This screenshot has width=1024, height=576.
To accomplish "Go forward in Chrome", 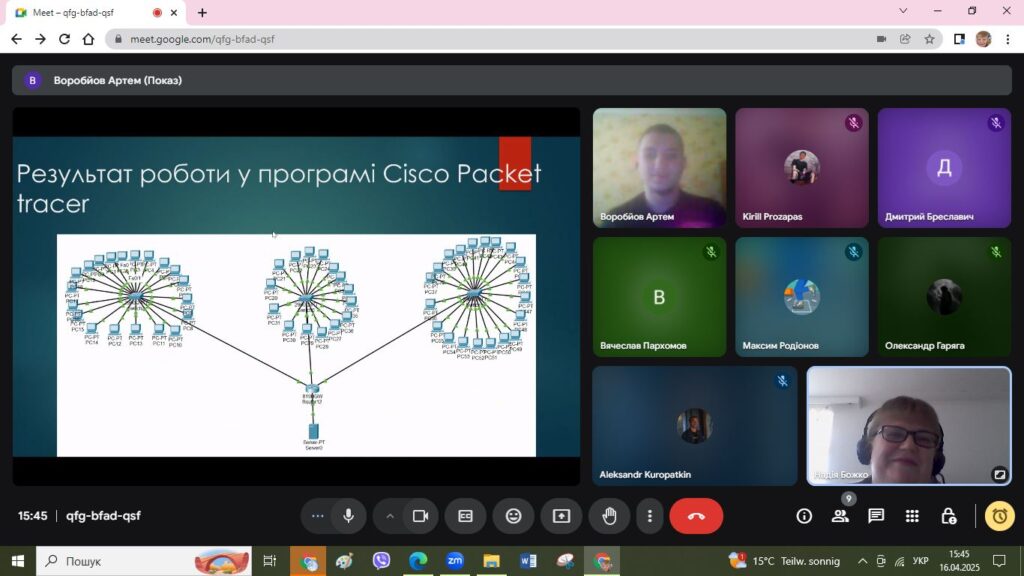I will pos(40,39).
